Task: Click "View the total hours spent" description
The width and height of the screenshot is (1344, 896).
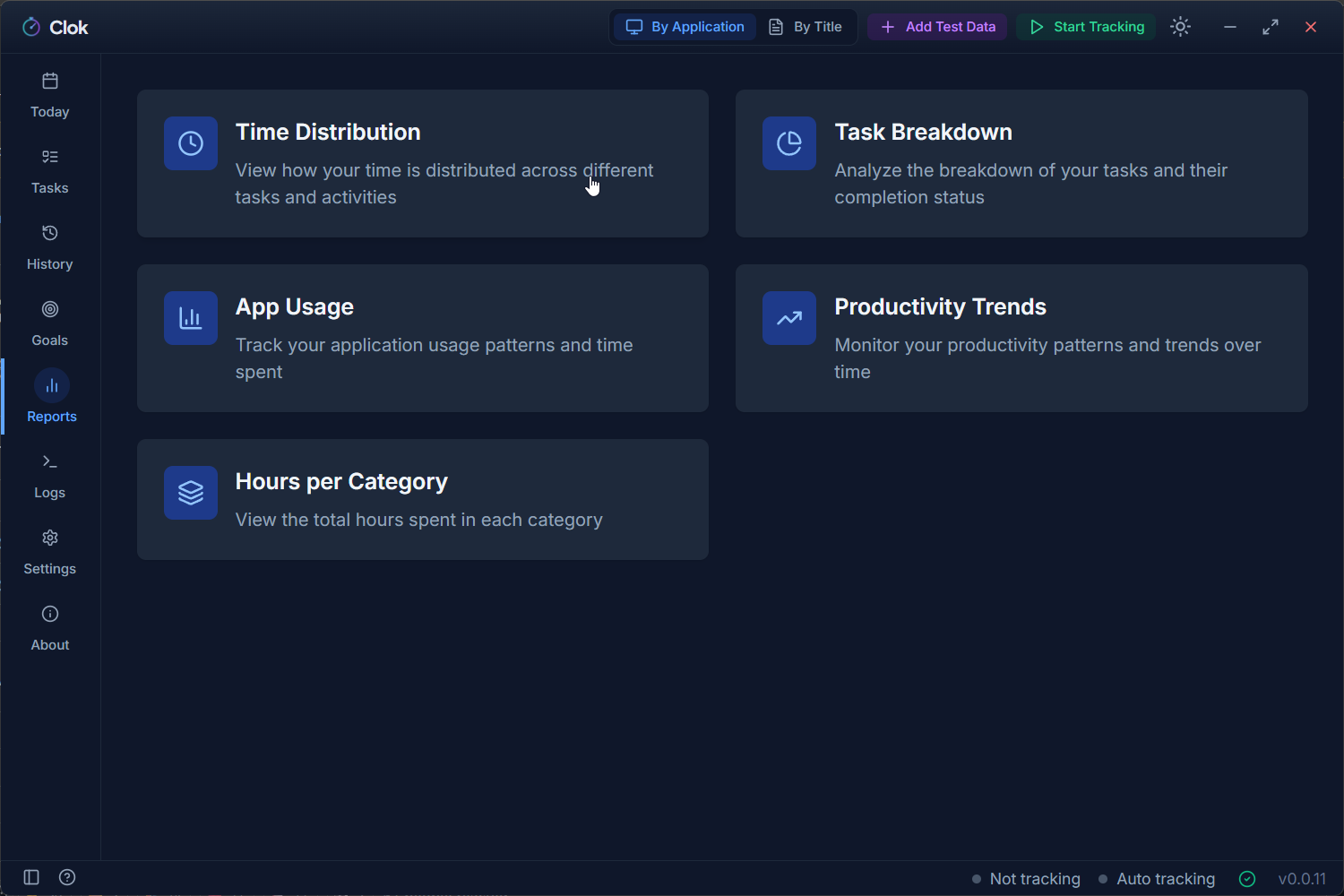Action: point(419,520)
